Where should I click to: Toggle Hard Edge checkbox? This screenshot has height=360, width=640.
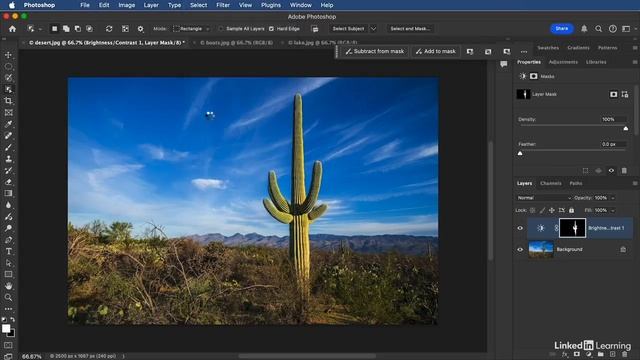[271, 29]
